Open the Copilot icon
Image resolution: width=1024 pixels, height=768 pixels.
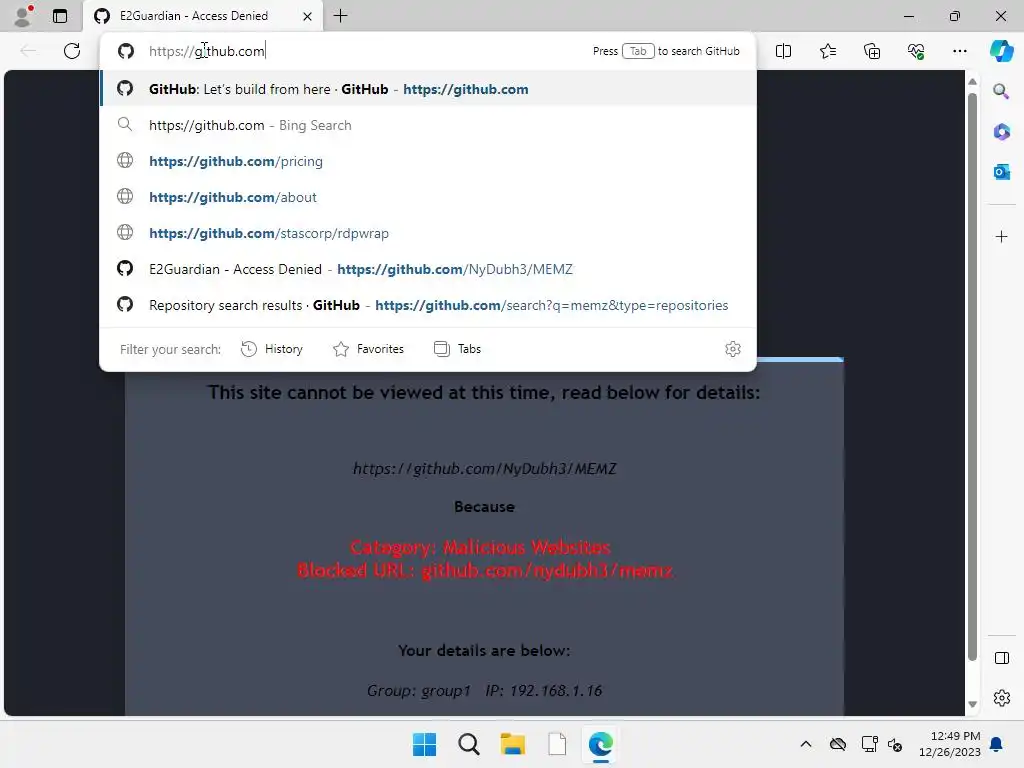[x=1001, y=51]
